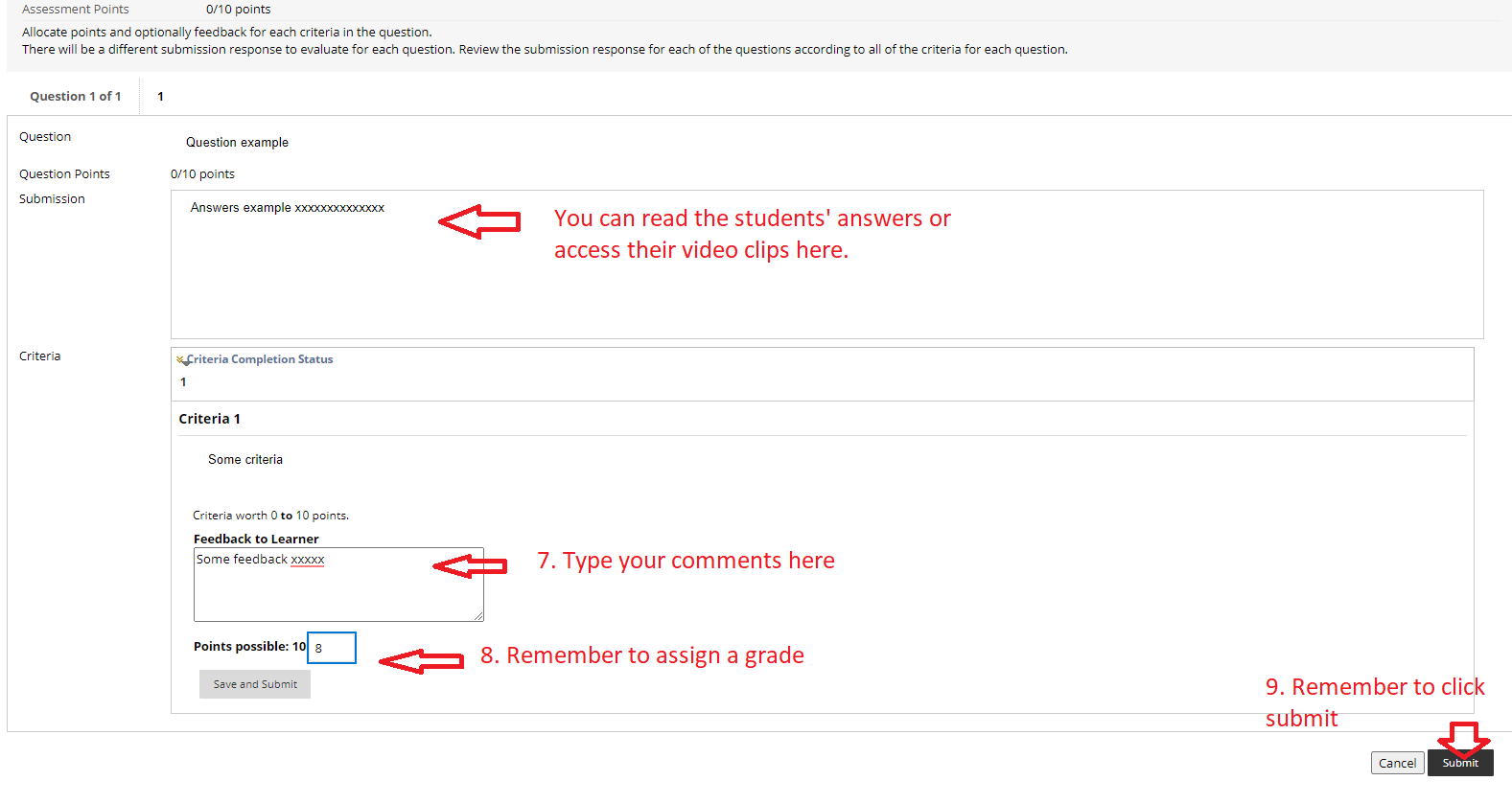Click the black Submit button

point(1460,764)
